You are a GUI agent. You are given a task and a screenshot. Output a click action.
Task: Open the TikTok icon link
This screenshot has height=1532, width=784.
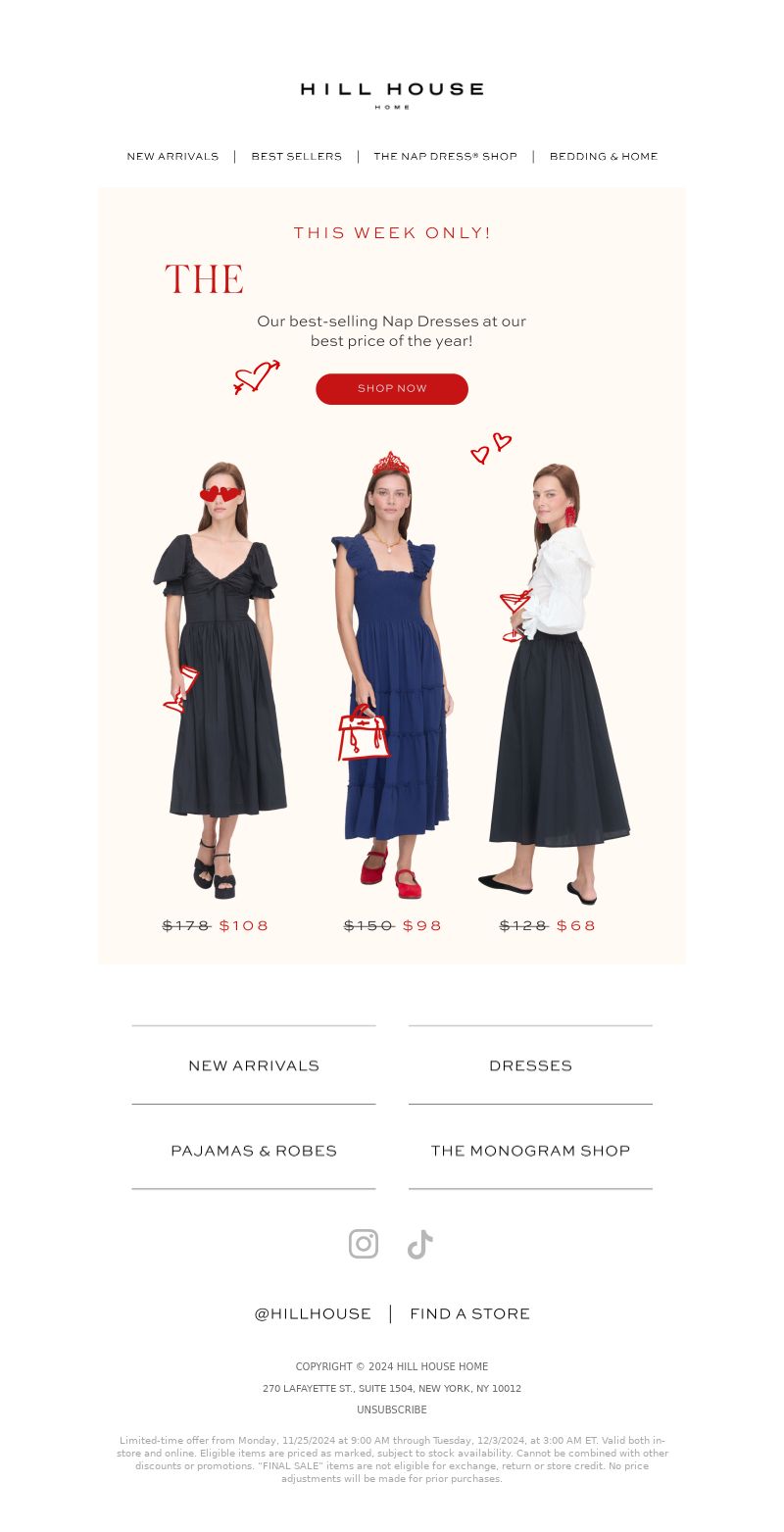[x=420, y=1244]
